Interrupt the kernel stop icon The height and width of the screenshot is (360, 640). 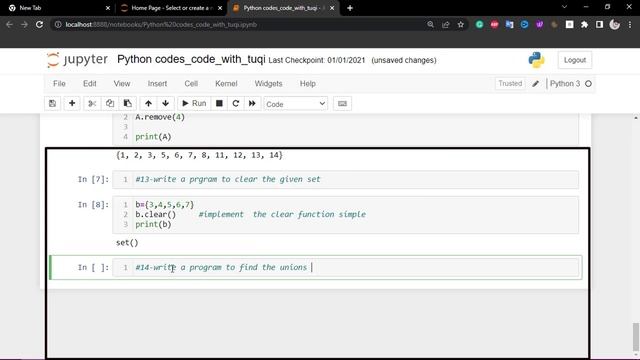pos(219,104)
